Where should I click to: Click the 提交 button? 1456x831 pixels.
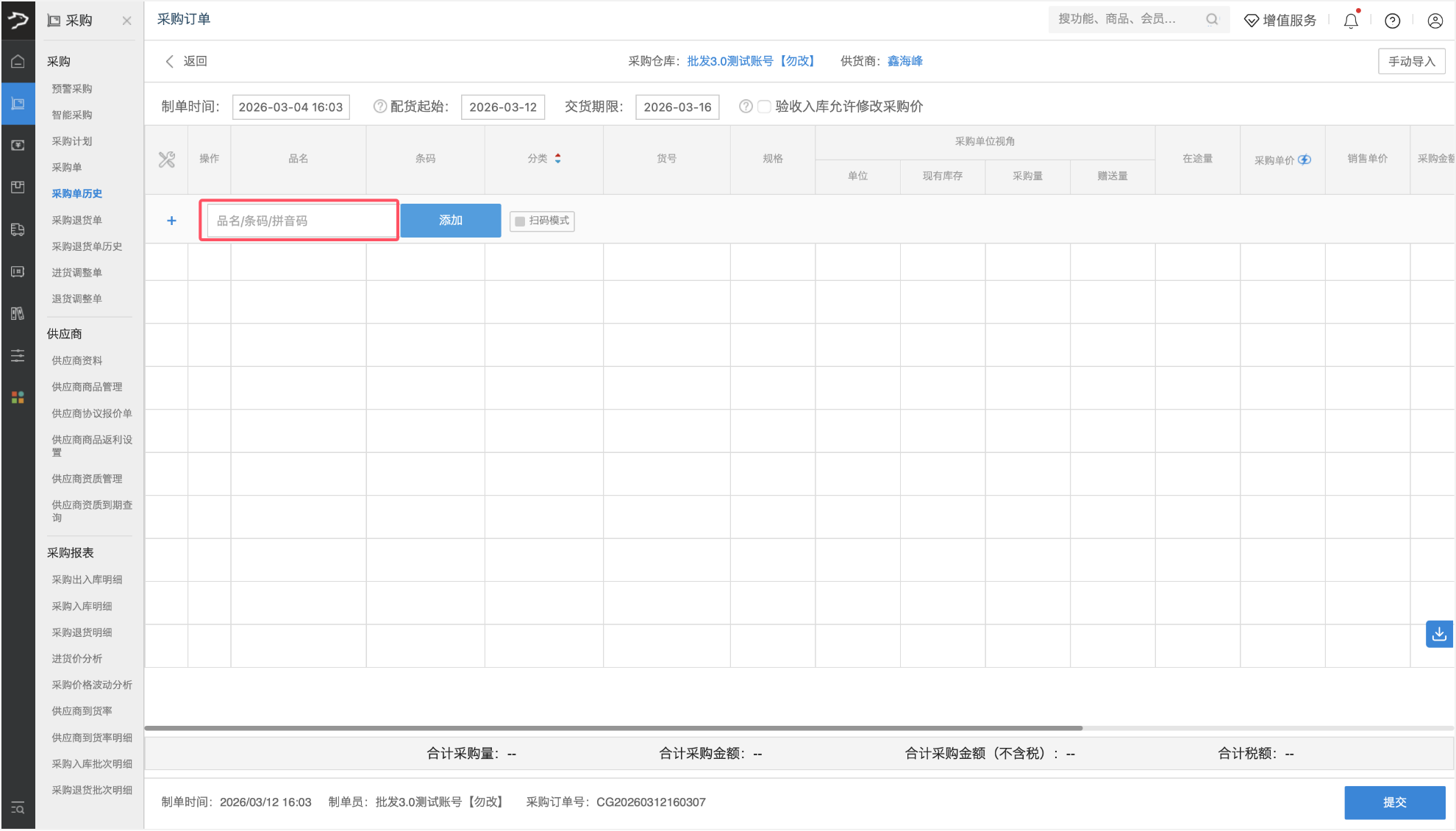(x=1394, y=802)
